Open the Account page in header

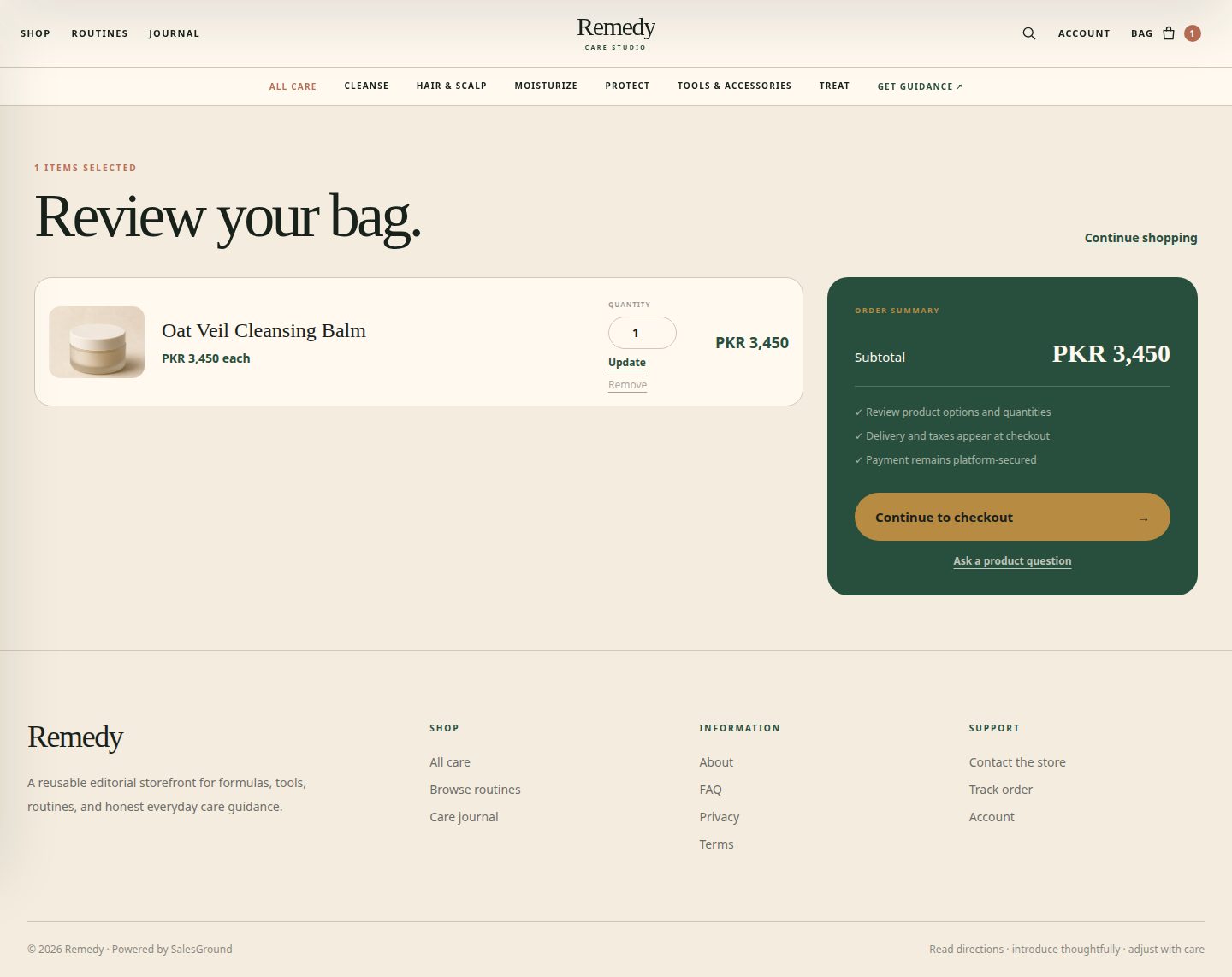coord(1084,33)
